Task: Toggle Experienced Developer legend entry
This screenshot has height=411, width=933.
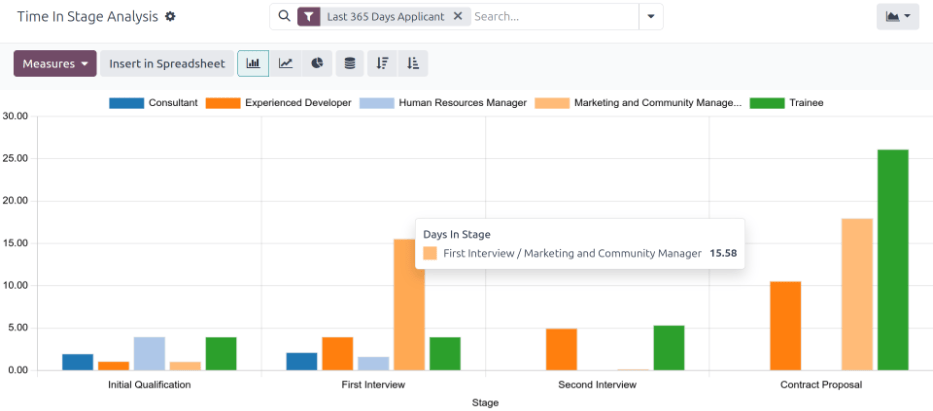Action: (297, 102)
